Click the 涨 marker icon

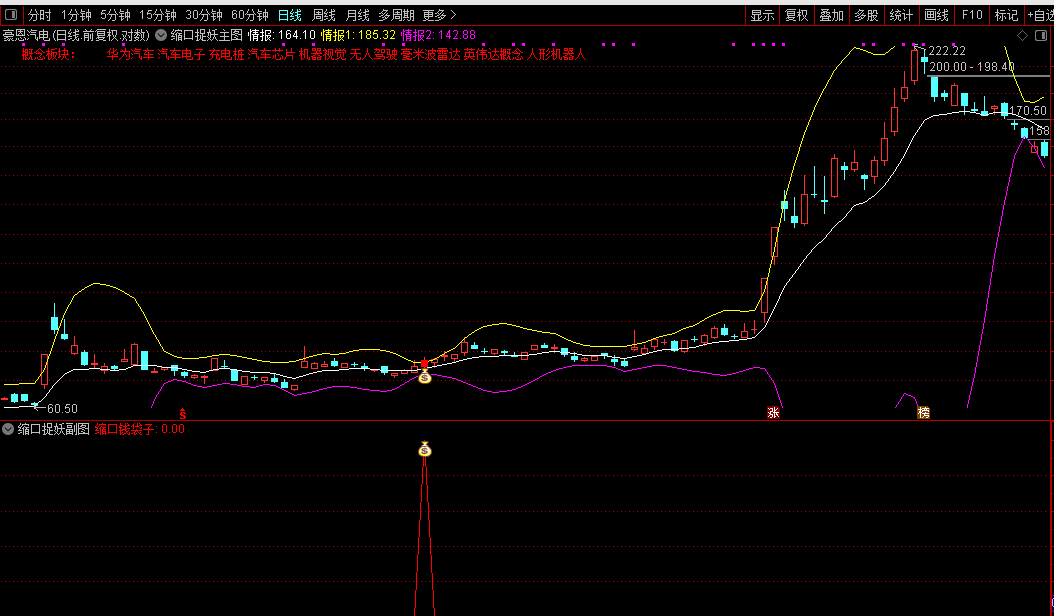coord(773,412)
